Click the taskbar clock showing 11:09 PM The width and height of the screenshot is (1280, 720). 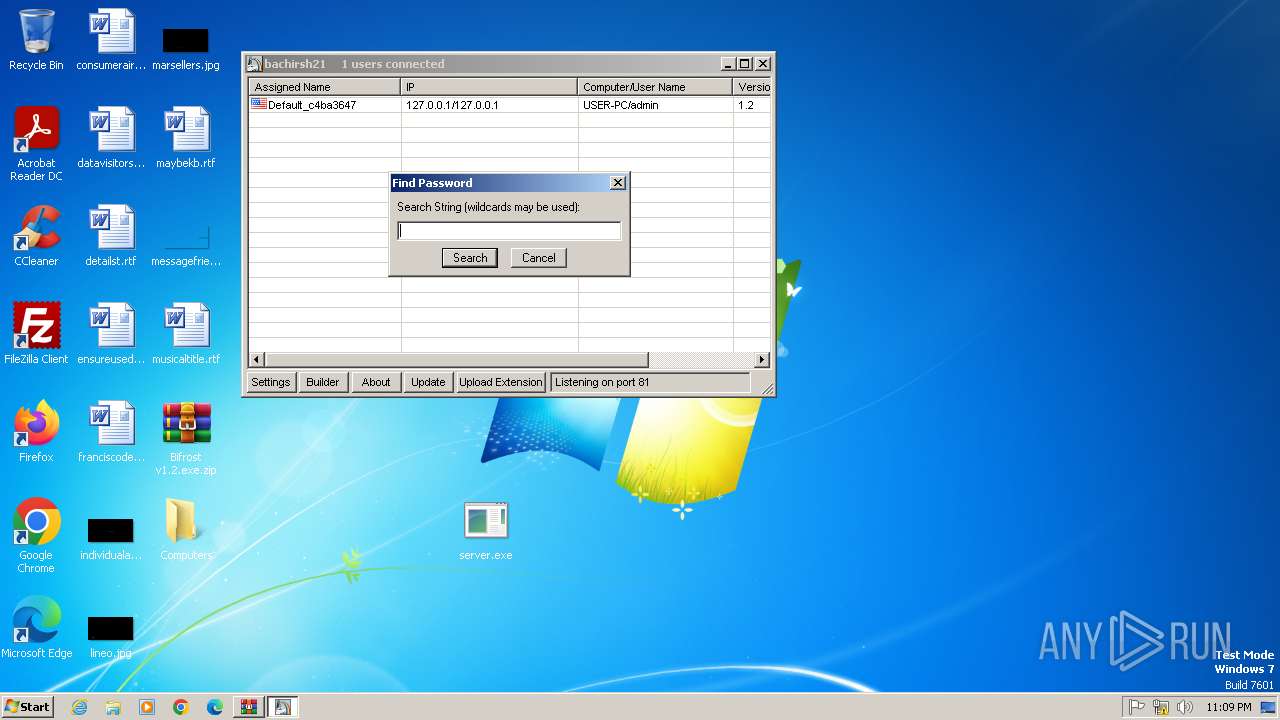tap(1229, 707)
